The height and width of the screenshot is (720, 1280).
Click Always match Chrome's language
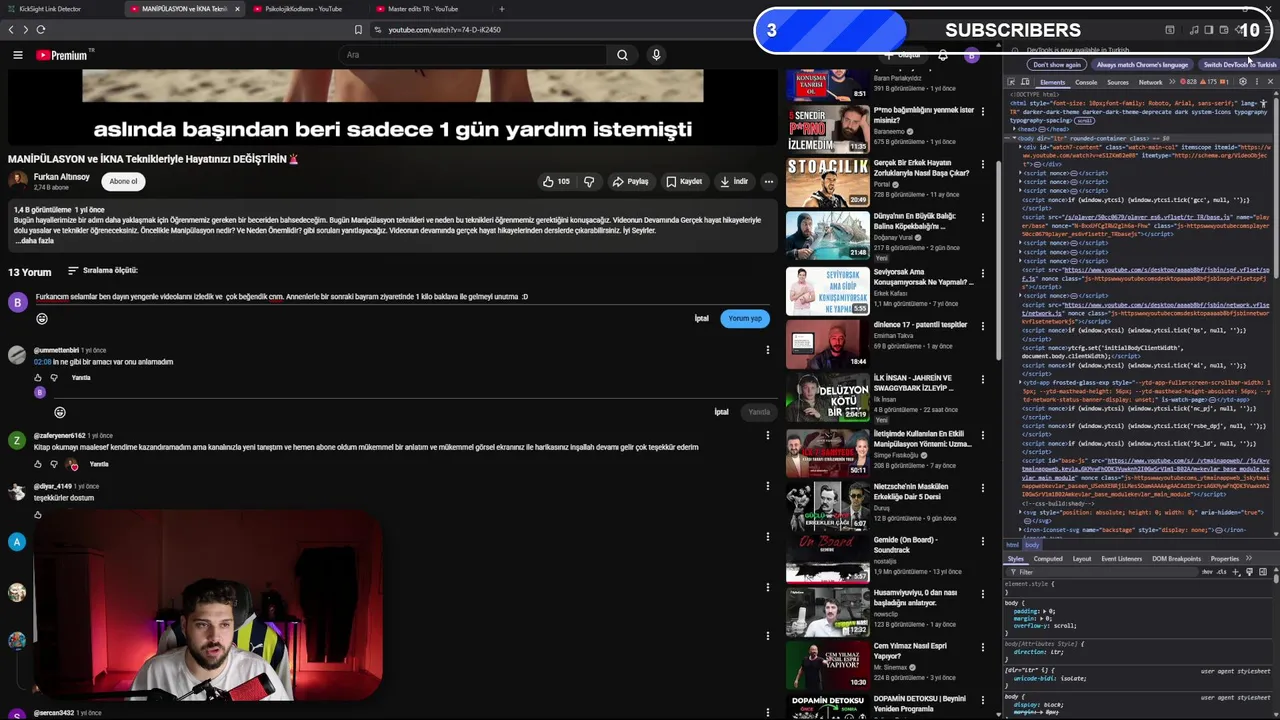(1142, 65)
